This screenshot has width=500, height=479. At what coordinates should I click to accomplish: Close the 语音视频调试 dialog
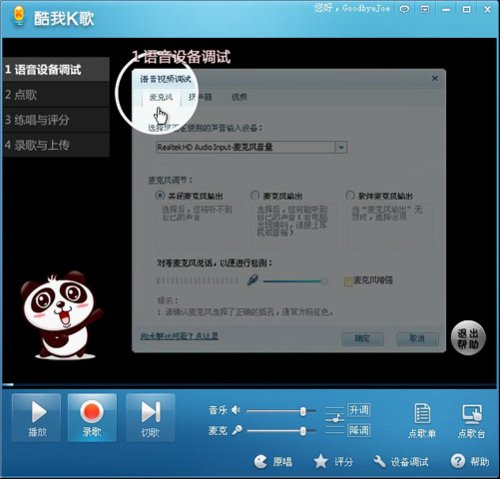point(435,78)
